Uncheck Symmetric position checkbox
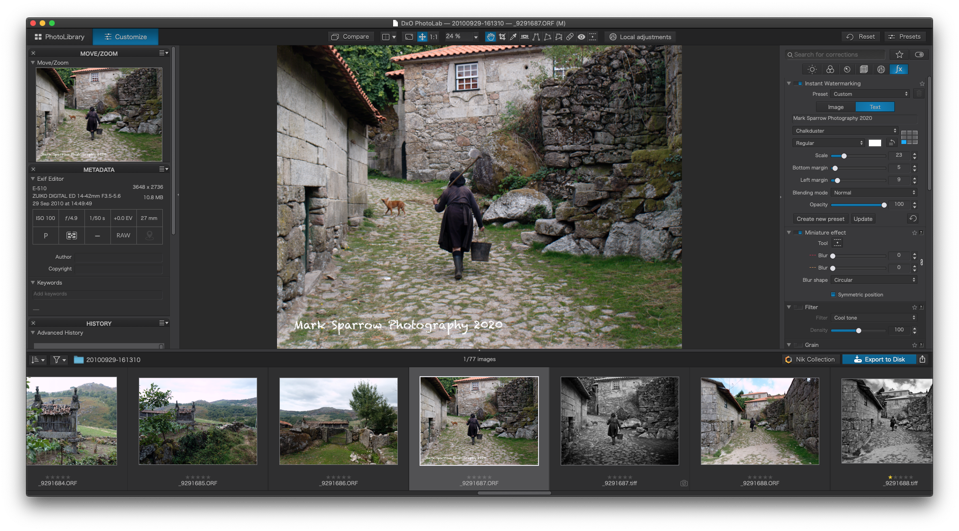 (x=833, y=294)
